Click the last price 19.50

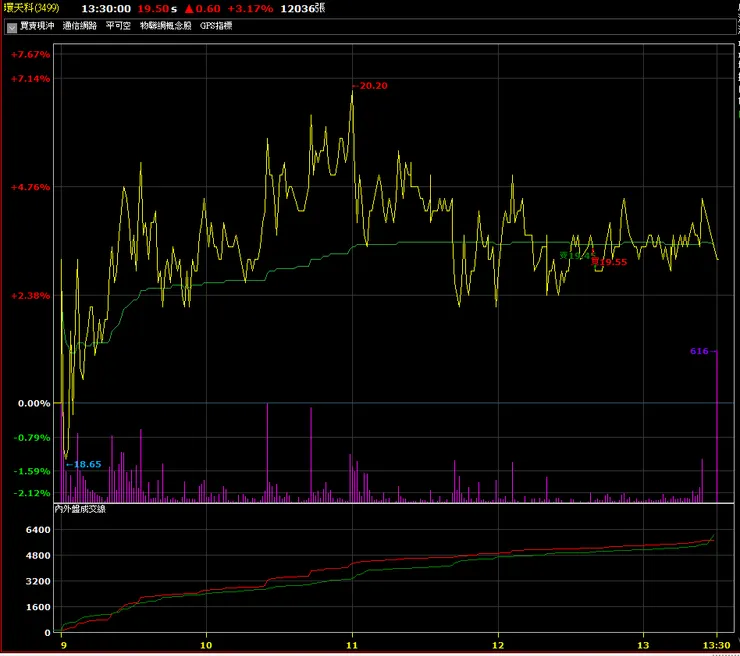[153, 8]
